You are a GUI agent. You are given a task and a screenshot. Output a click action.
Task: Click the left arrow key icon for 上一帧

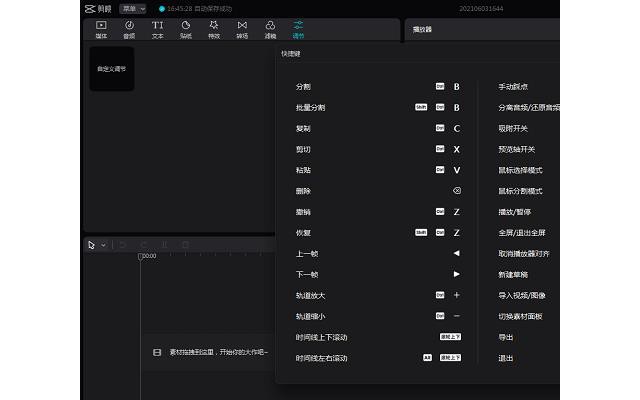(457, 253)
